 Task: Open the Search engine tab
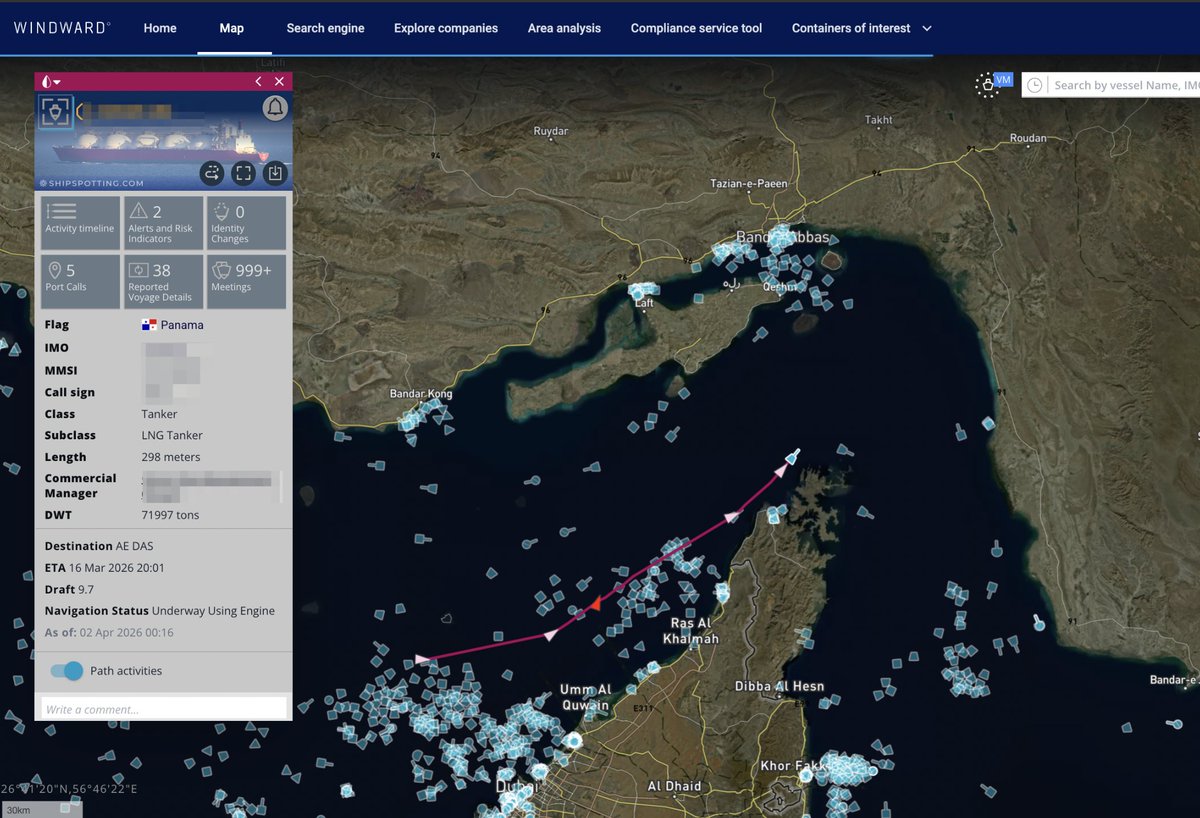(x=325, y=28)
